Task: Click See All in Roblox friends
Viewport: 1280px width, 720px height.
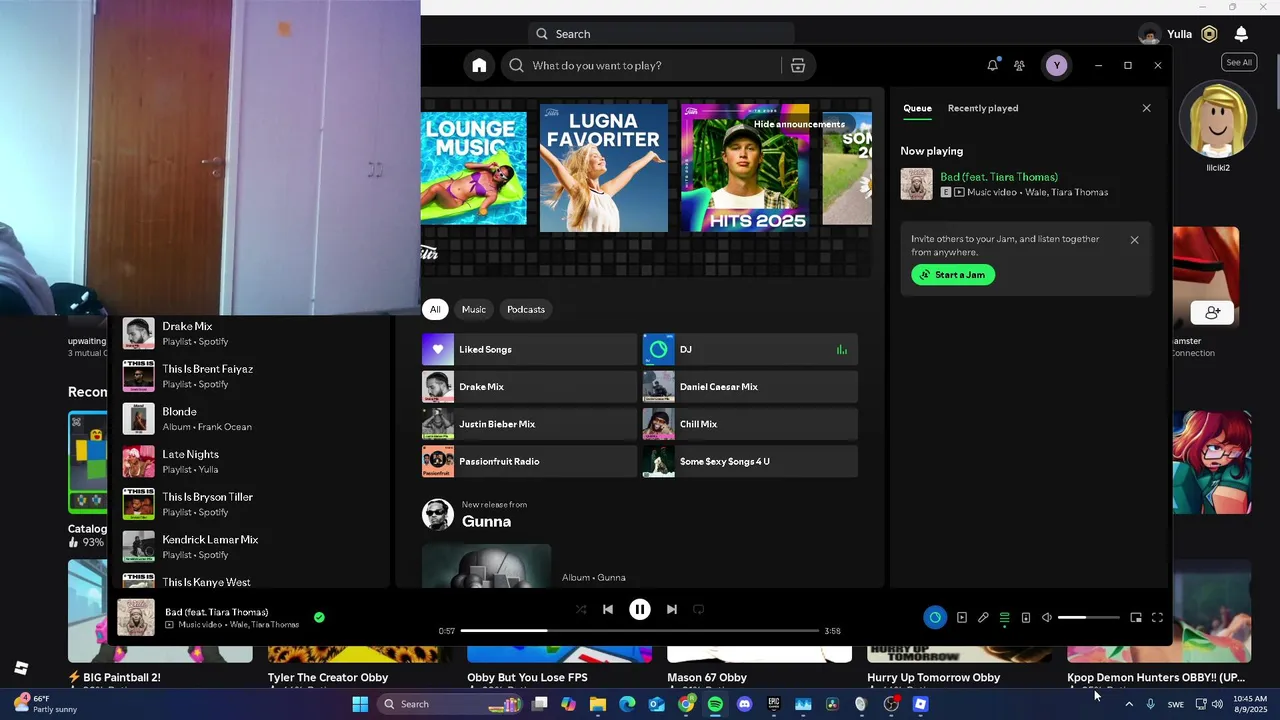Action: coord(1239,62)
